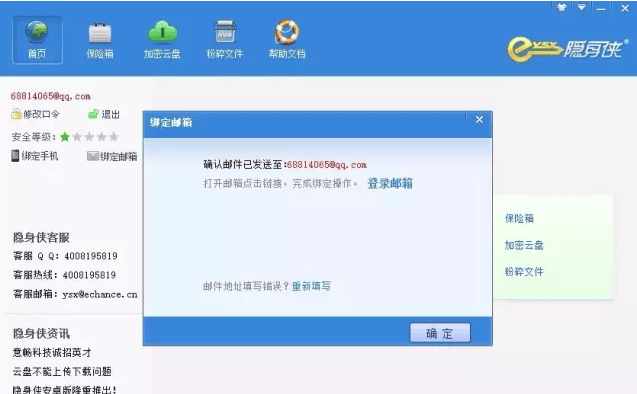Minimize the main window
The width and height of the screenshot is (637, 394).
click(x=602, y=8)
